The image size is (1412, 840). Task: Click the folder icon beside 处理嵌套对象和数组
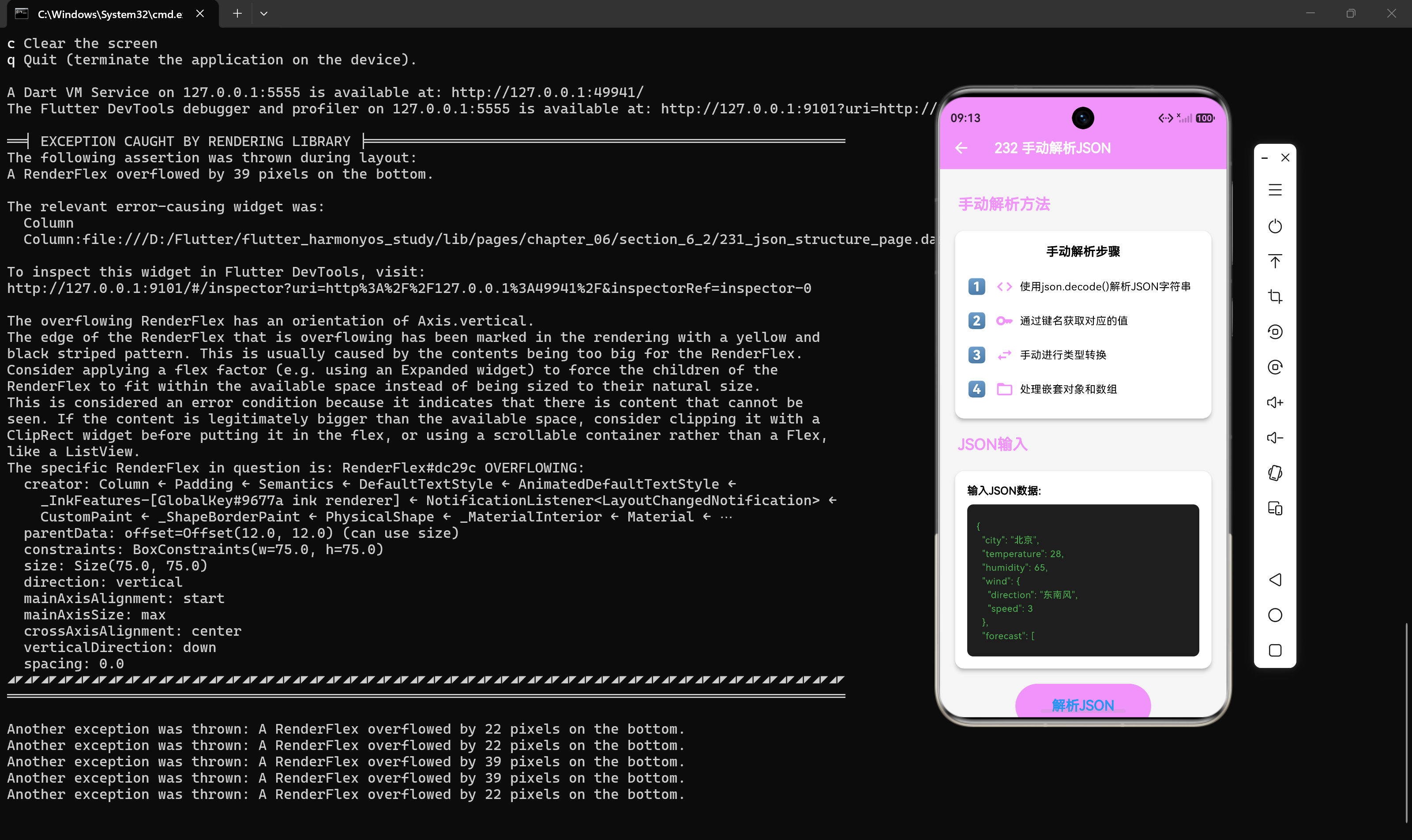(1004, 389)
